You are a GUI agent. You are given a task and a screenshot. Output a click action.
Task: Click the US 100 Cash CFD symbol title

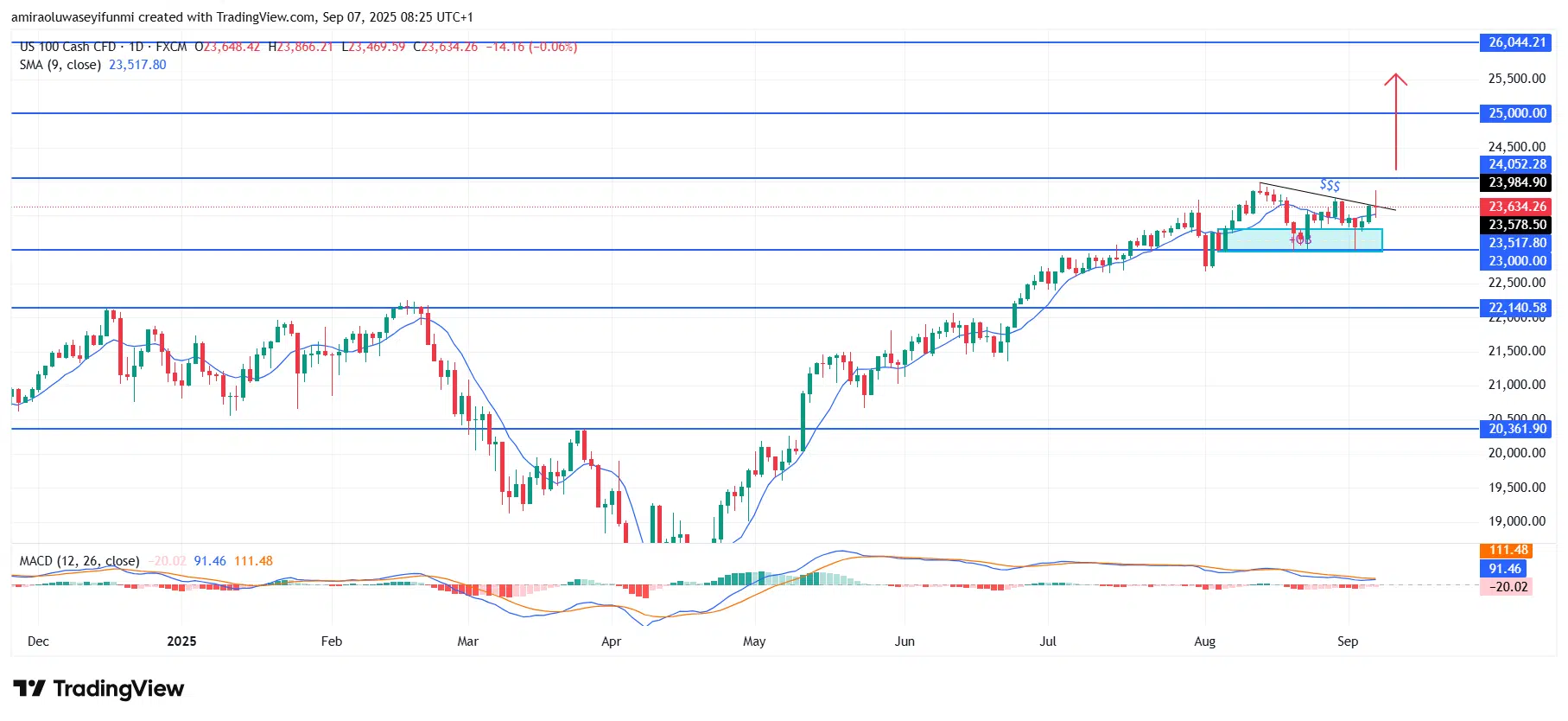click(x=68, y=47)
